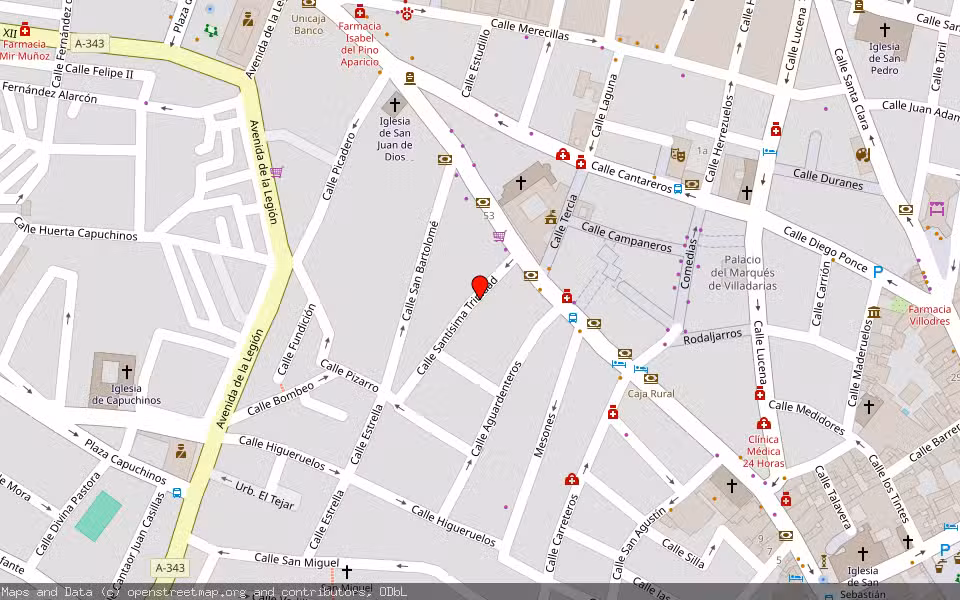The height and width of the screenshot is (600, 960).
Task: Select the Mesones street label
Action: [x=544, y=435]
